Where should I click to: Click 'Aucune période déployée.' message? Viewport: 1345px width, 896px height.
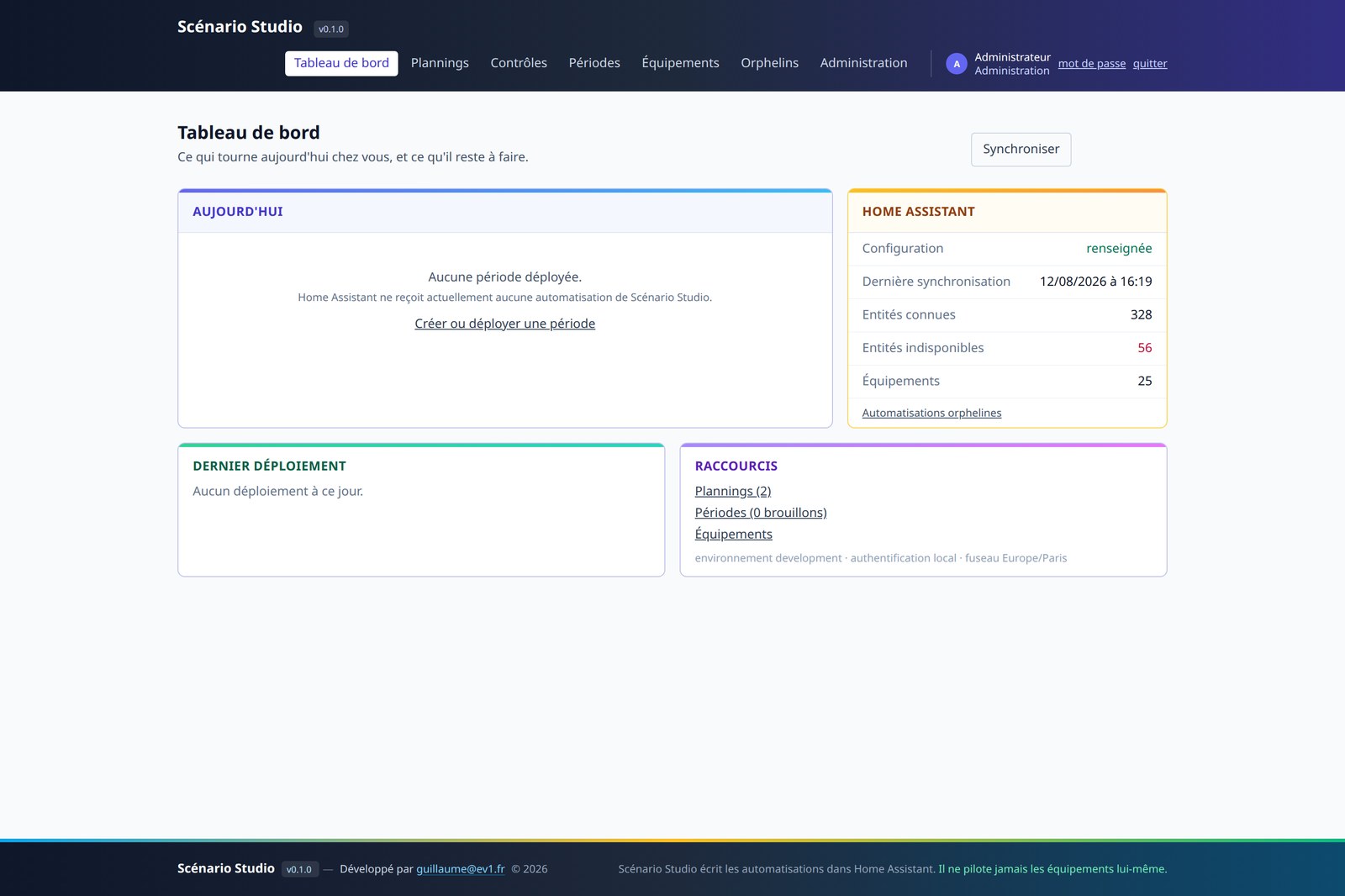504,277
